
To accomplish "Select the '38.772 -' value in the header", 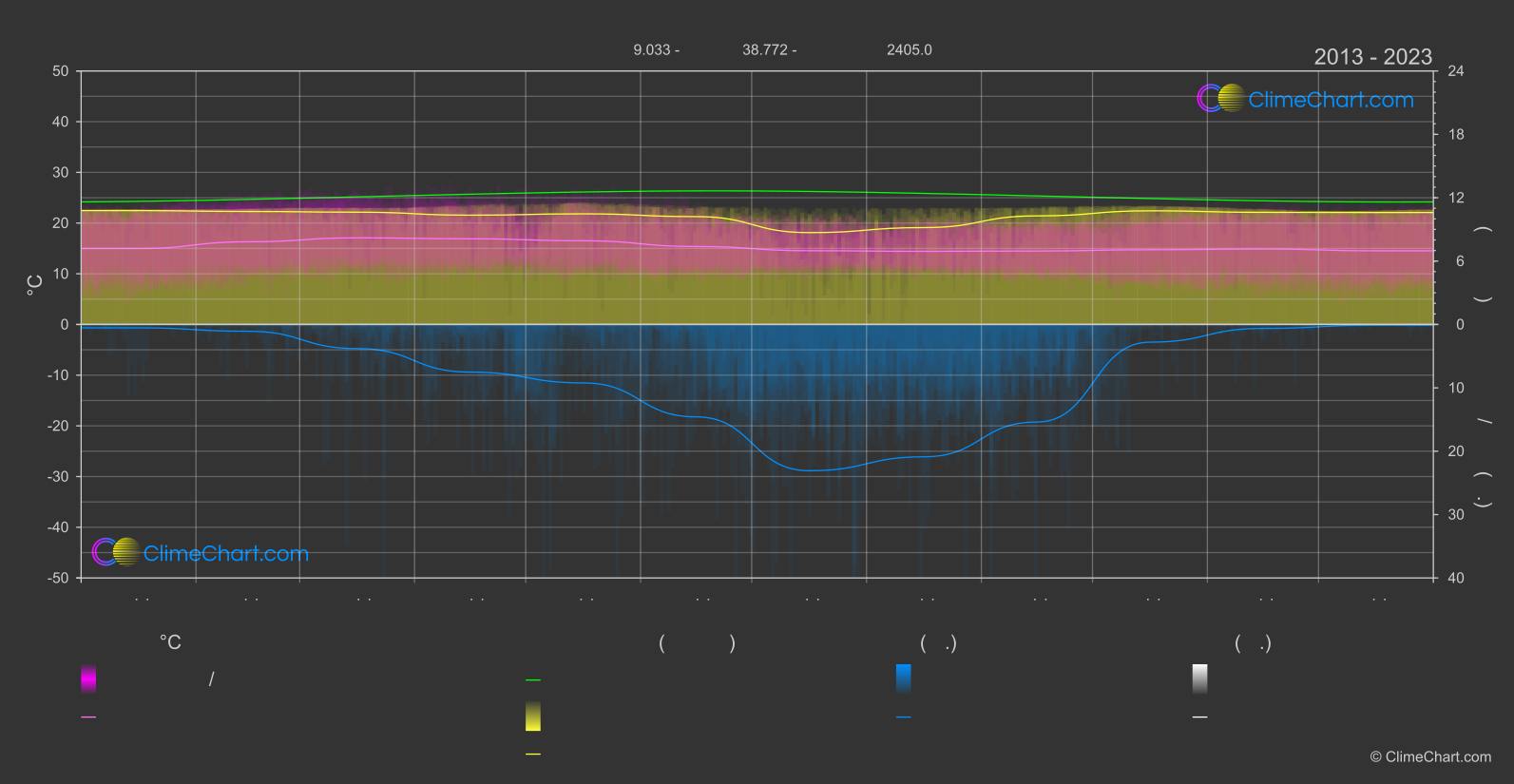I will pos(770,49).
